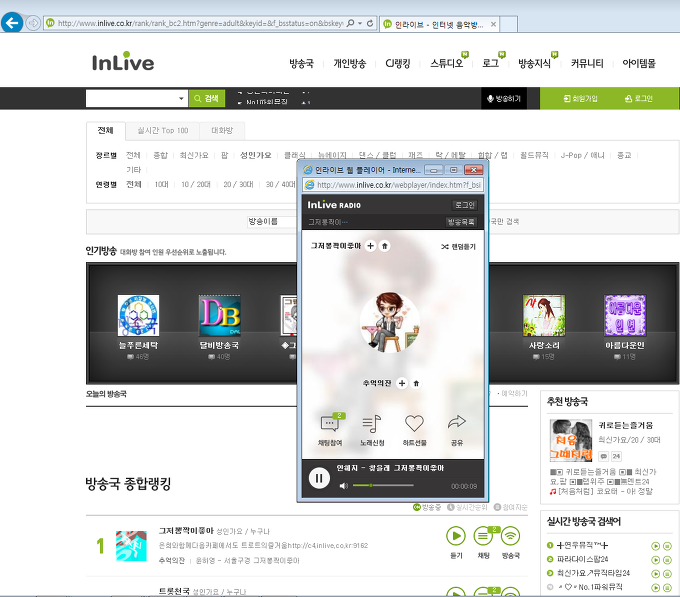Send a heart gift via 하트선물 icon
The width and height of the screenshot is (680, 597).
coord(414,423)
